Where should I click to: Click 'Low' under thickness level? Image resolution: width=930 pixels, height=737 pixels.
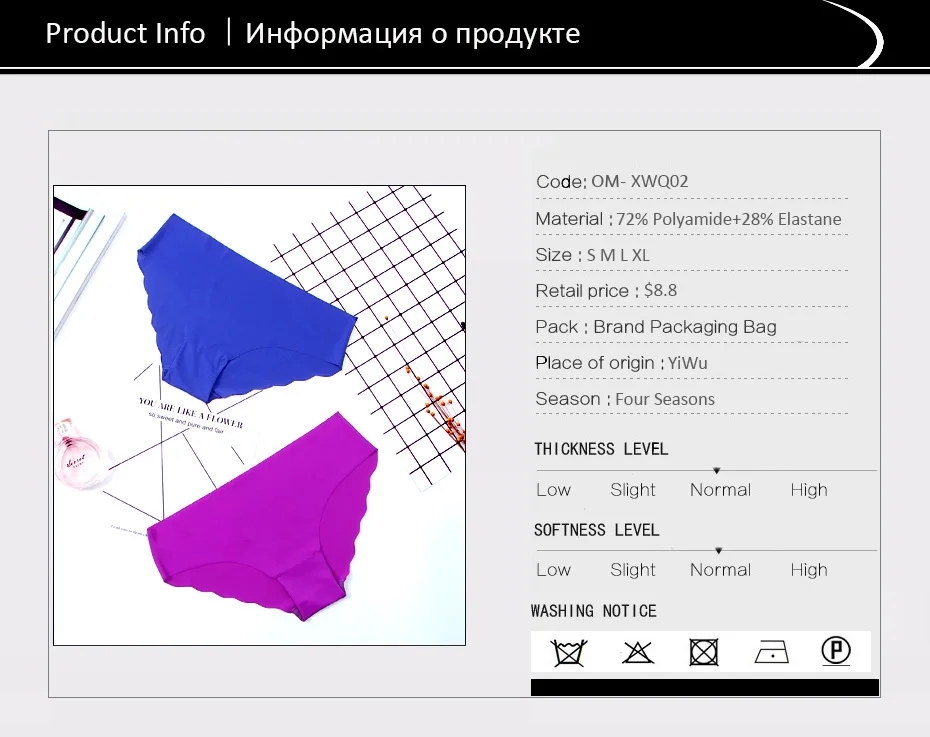(x=553, y=490)
